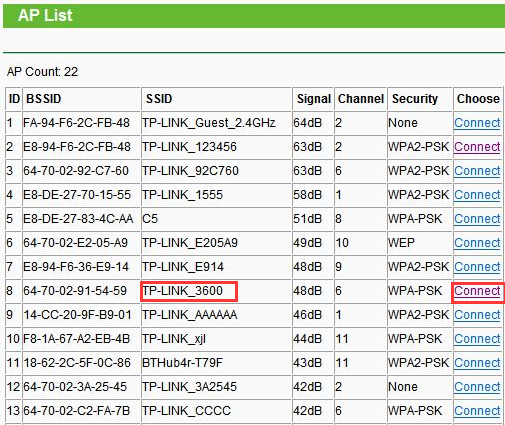
Task: Click Connect for TP-LINK_E914
Action: click(477, 267)
